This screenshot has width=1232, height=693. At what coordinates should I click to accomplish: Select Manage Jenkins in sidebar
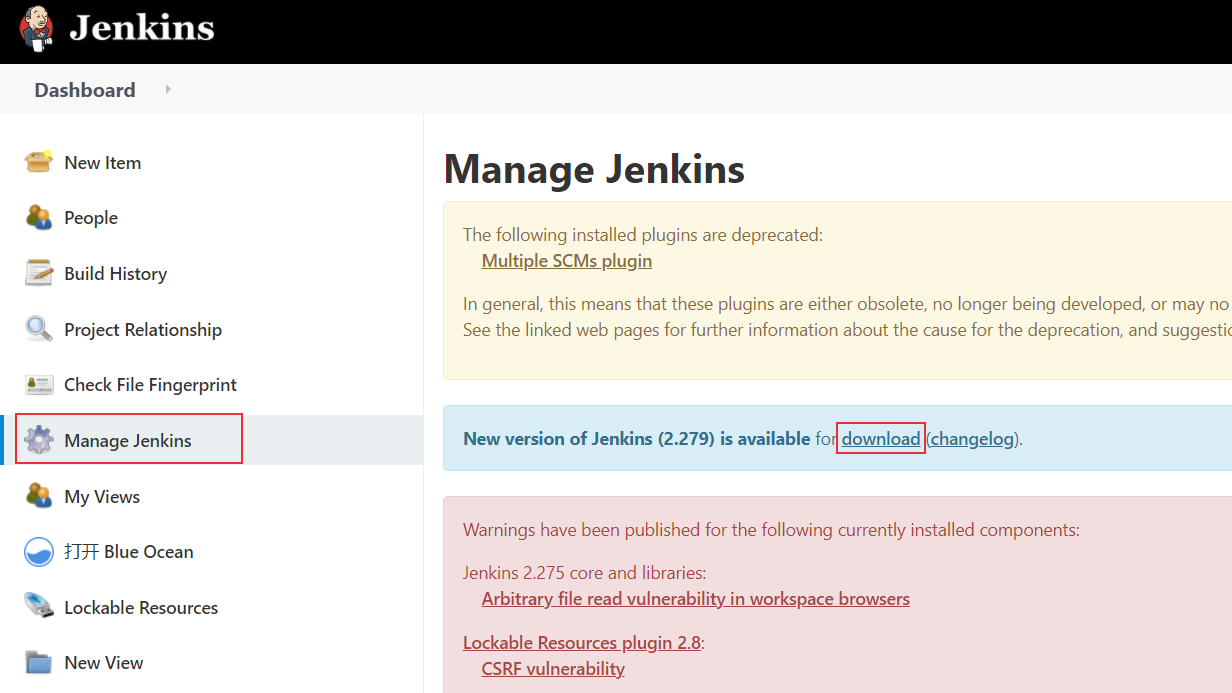click(128, 440)
